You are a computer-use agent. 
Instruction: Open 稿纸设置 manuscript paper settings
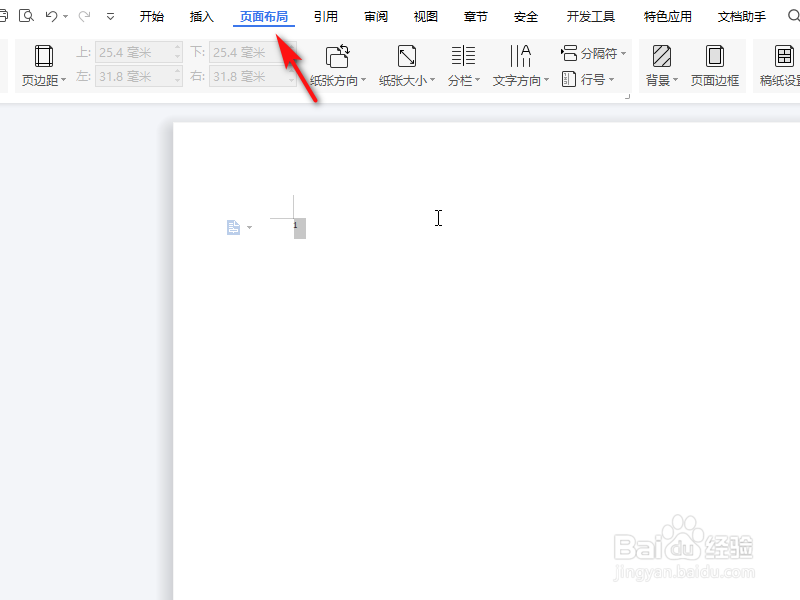click(x=780, y=65)
